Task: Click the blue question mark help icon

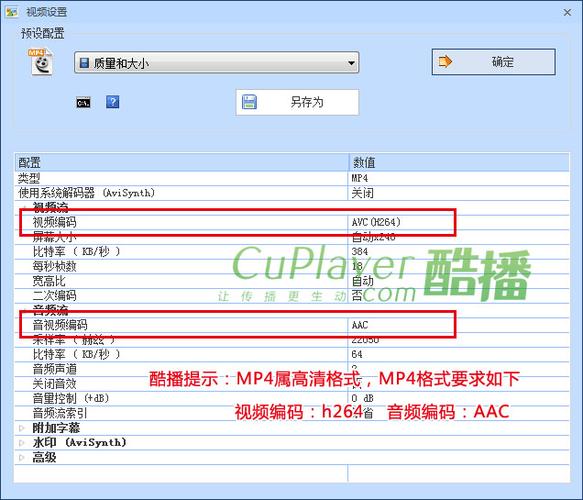Action: pyautogui.click(x=113, y=102)
